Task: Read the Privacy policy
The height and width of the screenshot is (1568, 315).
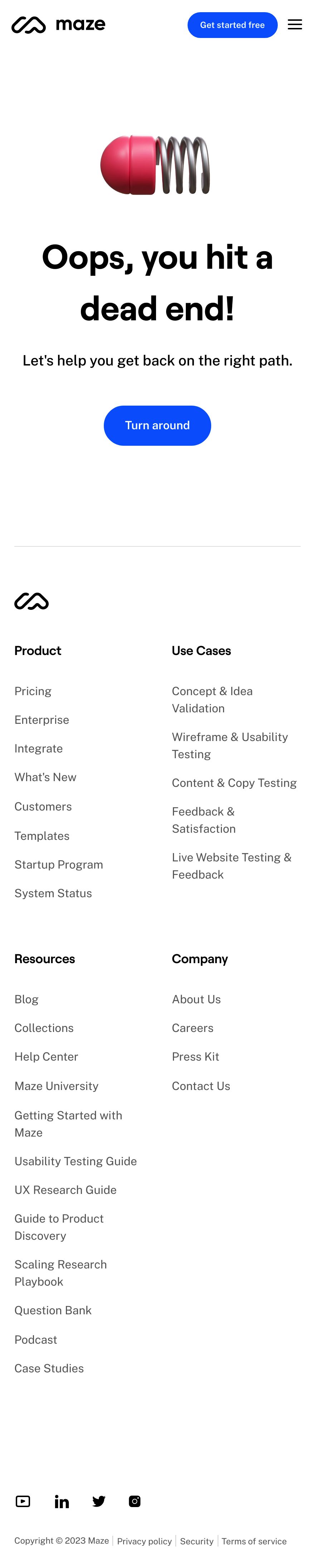Action: (x=144, y=1541)
